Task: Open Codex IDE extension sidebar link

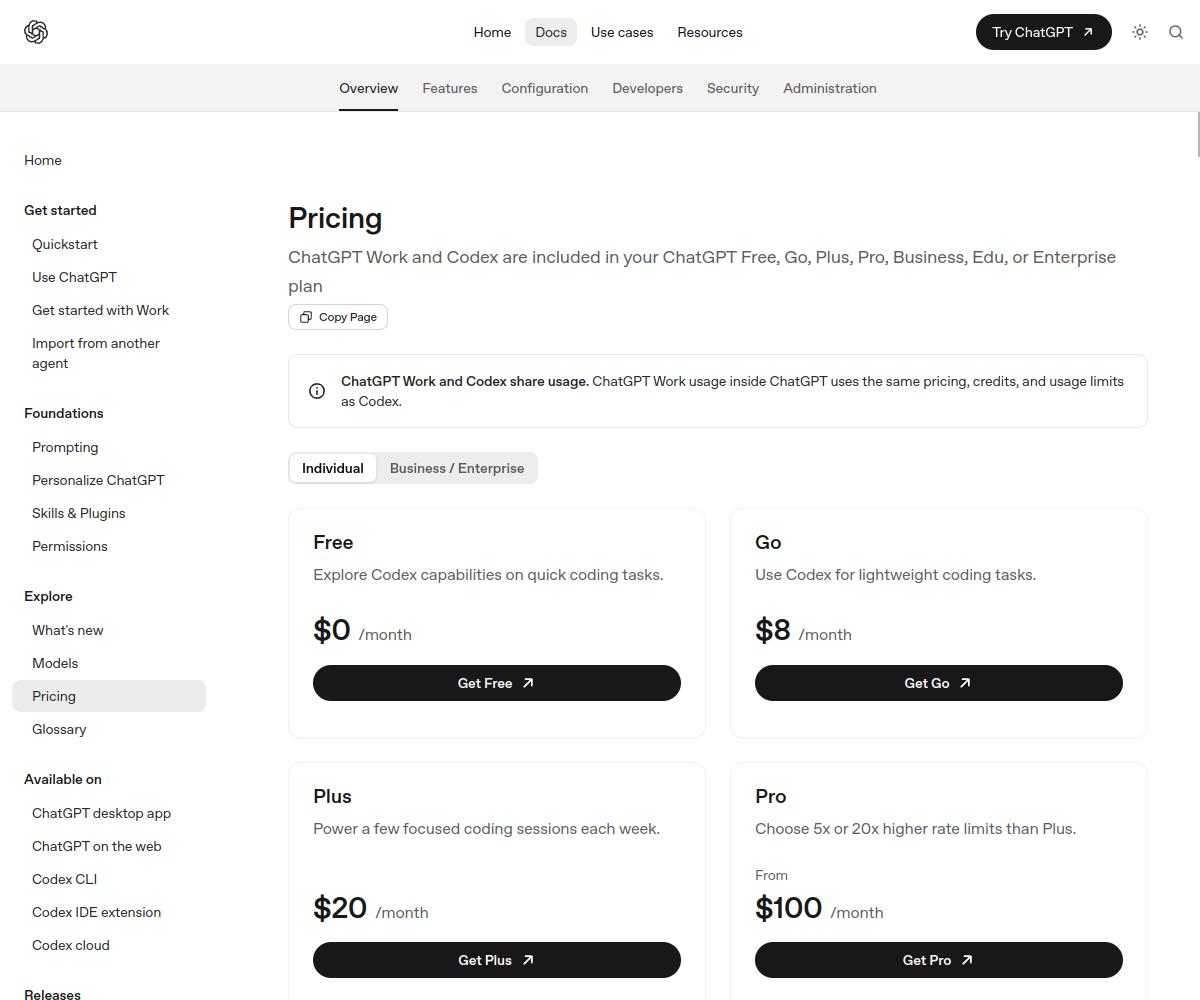Action: pos(96,912)
